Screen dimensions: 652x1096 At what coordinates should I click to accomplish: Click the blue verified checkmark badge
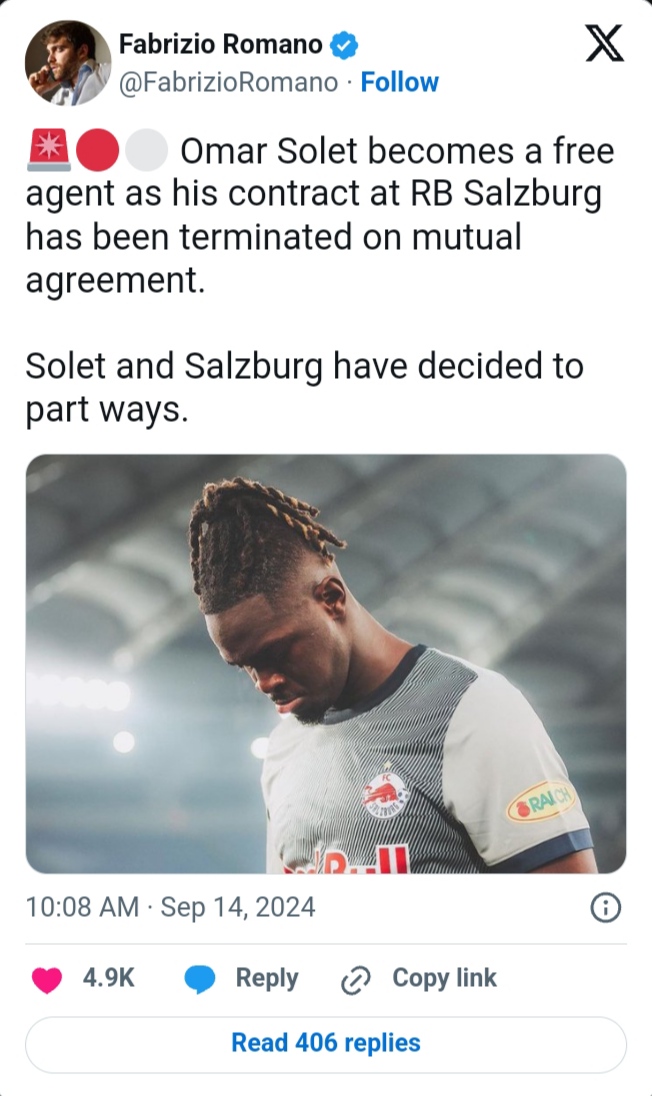[343, 45]
